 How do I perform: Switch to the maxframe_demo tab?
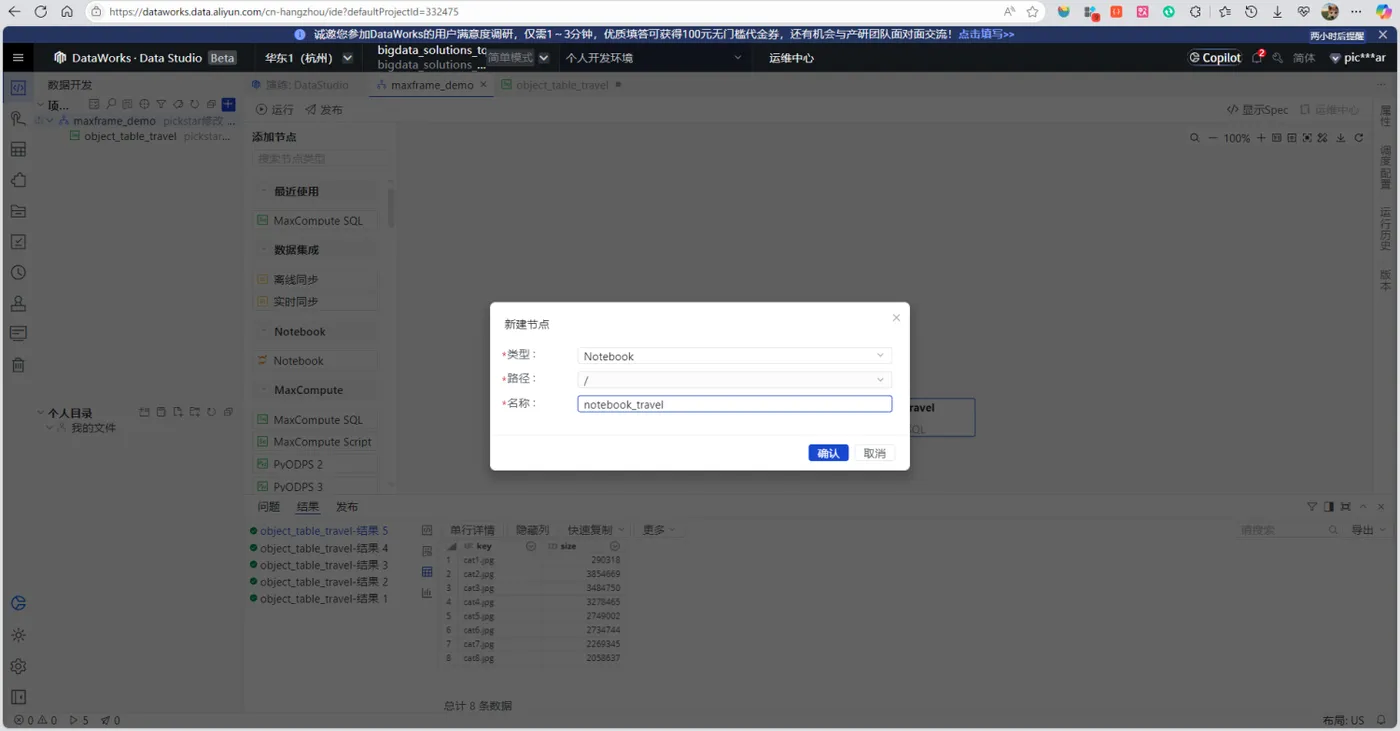point(431,85)
